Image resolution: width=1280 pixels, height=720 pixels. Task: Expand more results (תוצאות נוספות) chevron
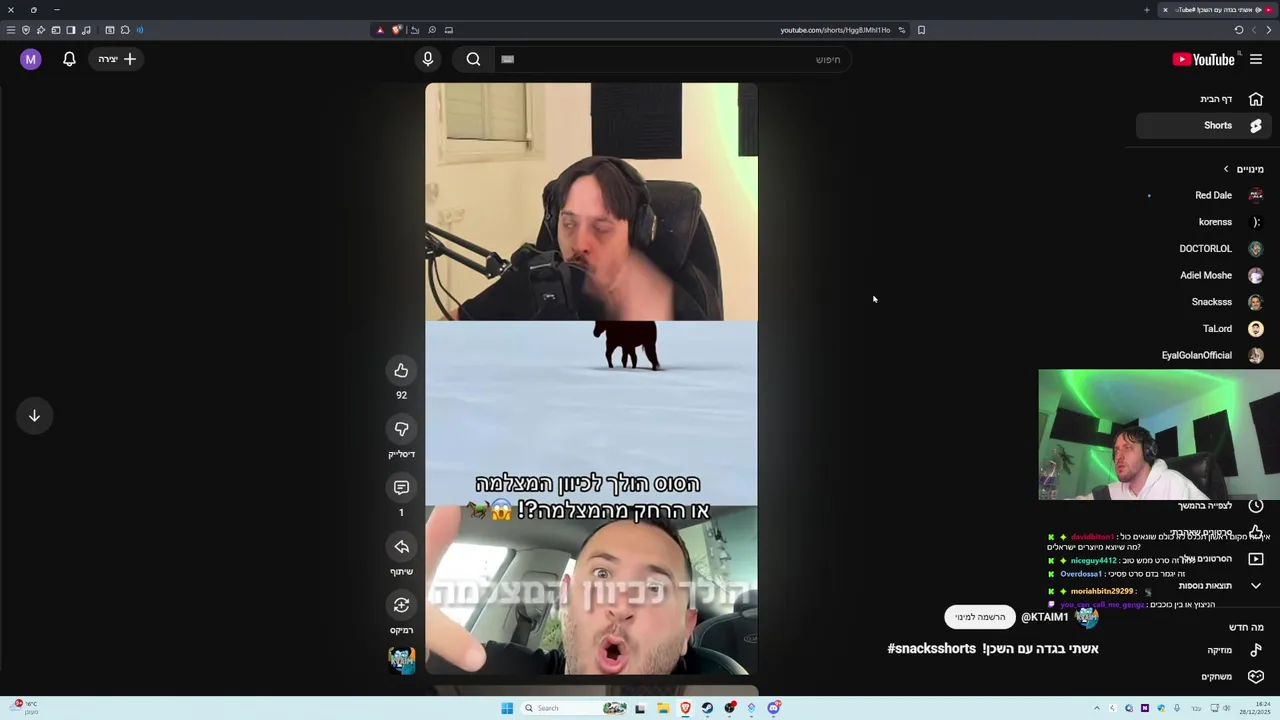click(x=1256, y=586)
